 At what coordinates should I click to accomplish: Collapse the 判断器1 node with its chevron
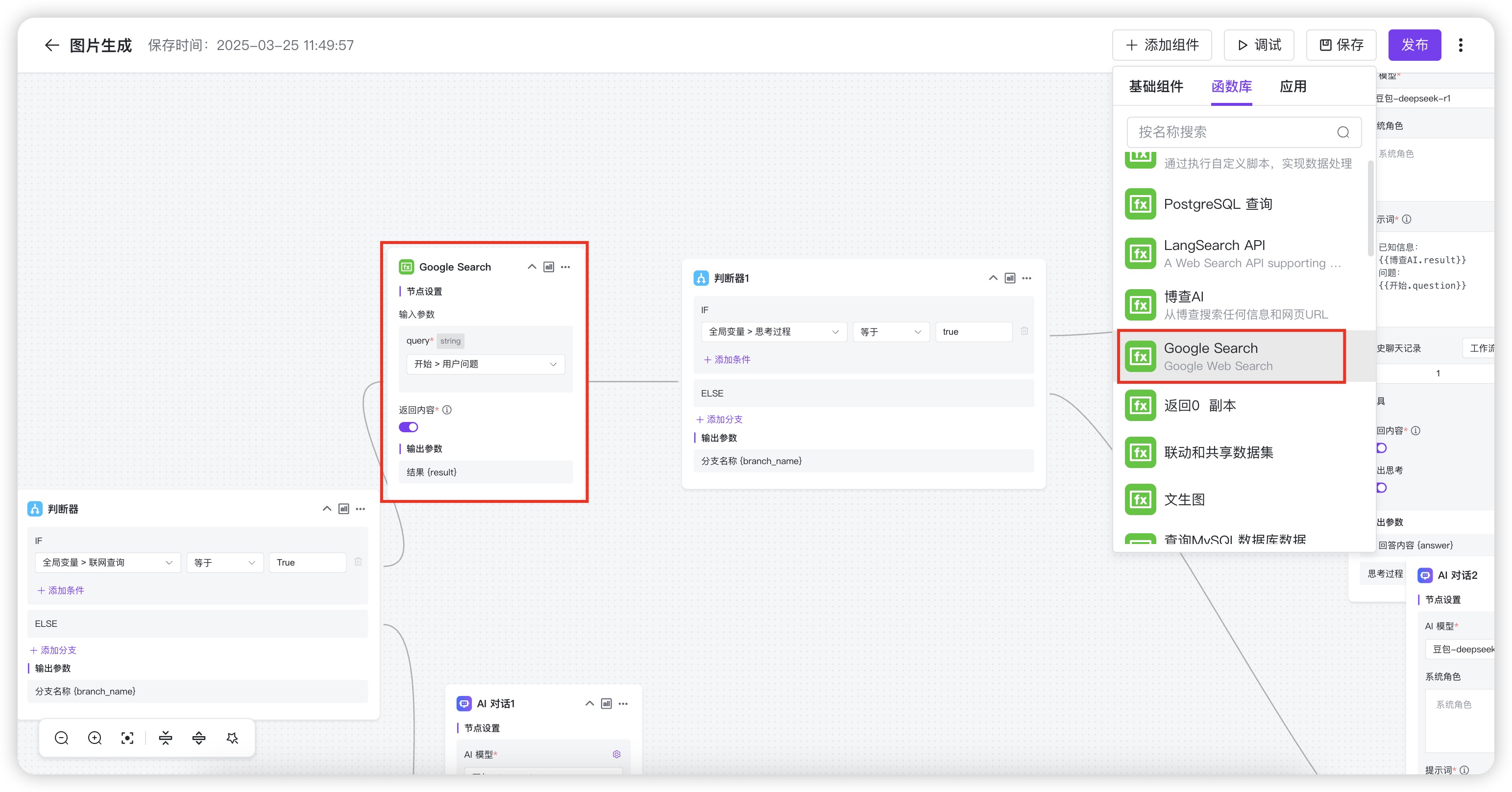[x=993, y=278]
